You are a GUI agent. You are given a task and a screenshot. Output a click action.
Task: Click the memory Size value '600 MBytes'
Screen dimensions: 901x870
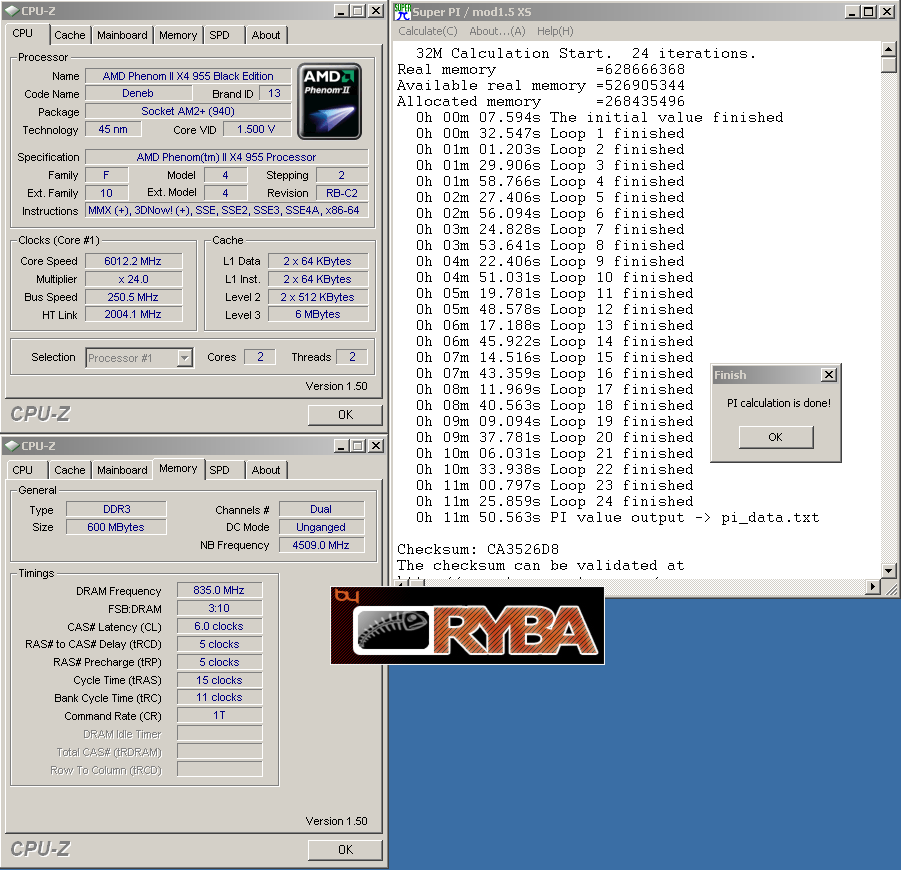click(x=117, y=527)
